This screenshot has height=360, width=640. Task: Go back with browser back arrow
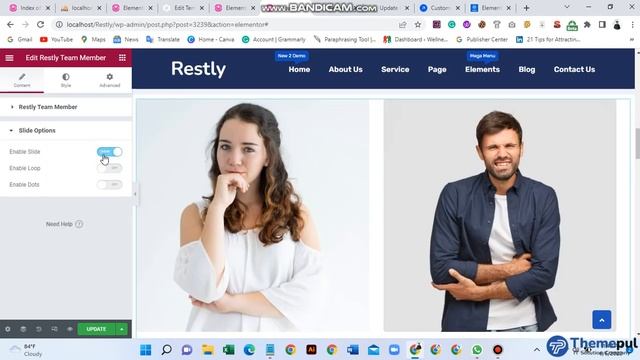tap(10, 24)
